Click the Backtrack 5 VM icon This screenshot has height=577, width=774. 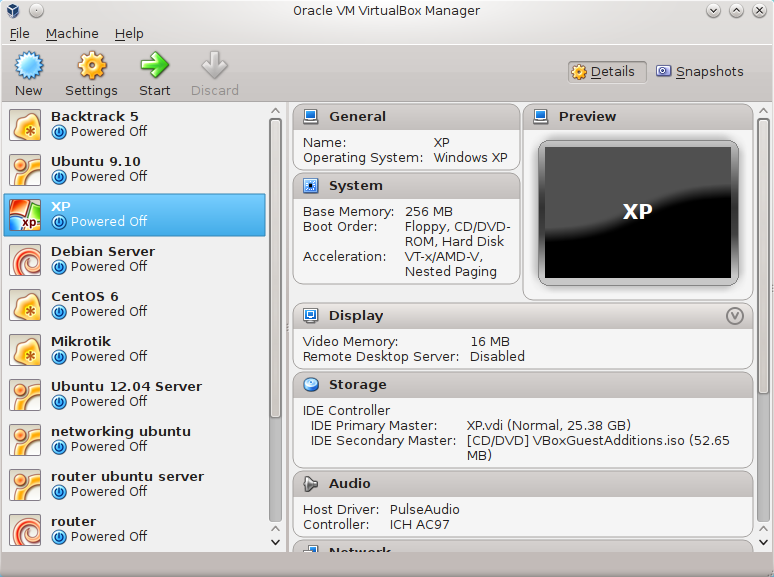pyautogui.click(x=25, y=125)
